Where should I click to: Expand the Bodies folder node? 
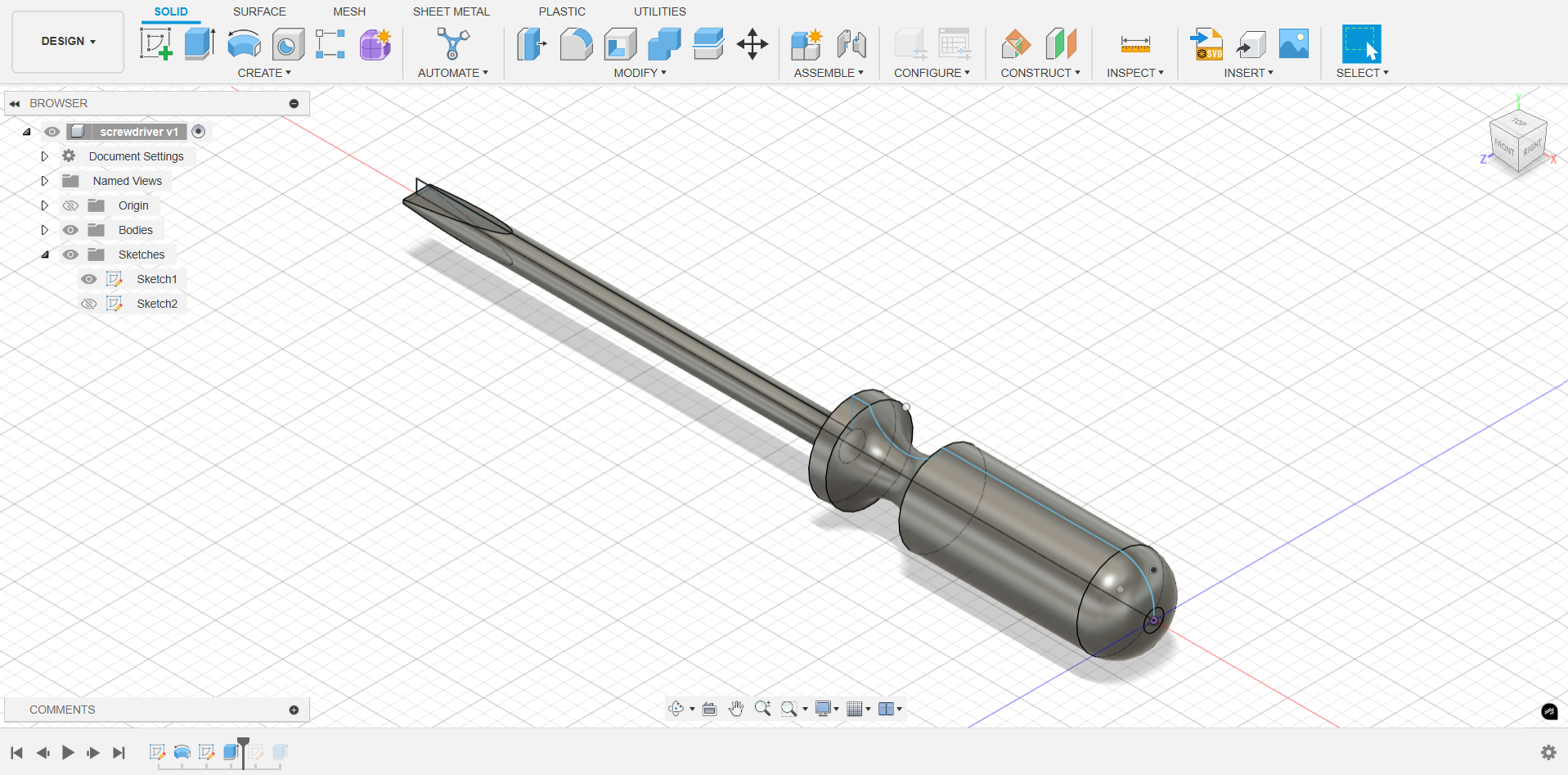pos(45,230)
